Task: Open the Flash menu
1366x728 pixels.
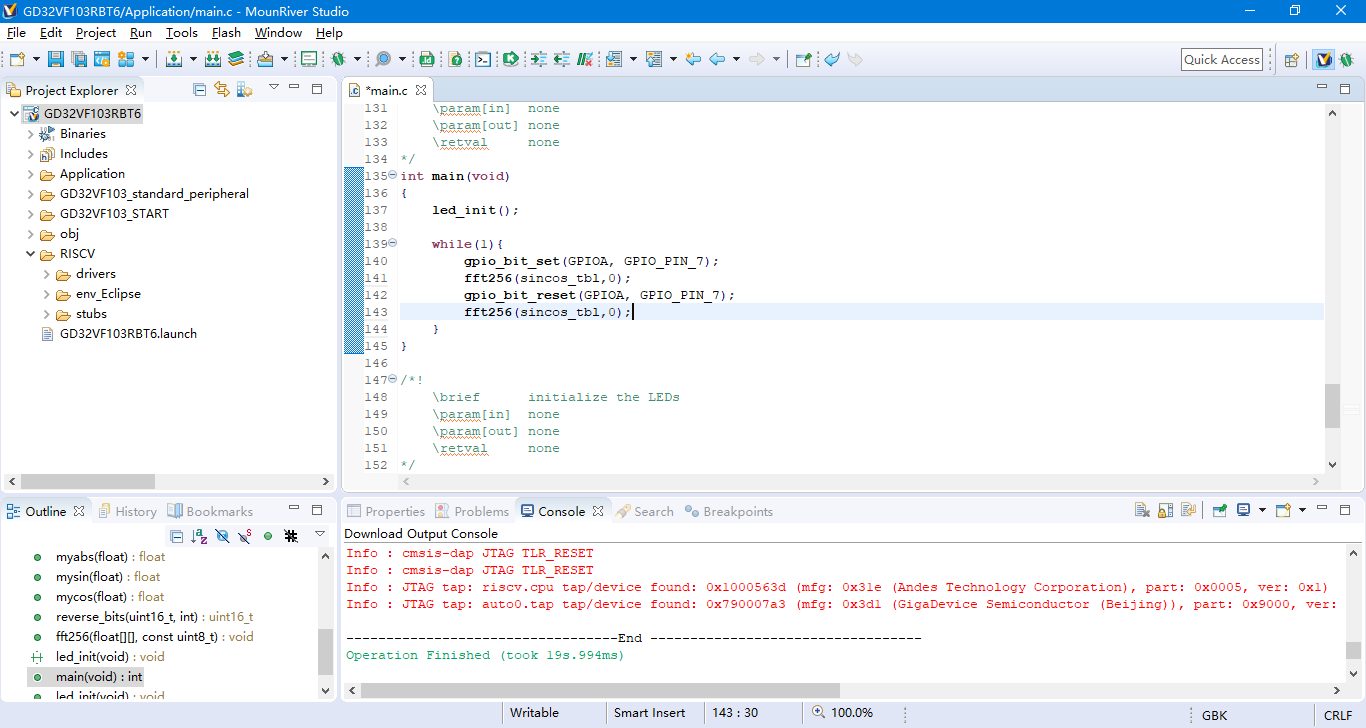Action: [x=226, y=32]
